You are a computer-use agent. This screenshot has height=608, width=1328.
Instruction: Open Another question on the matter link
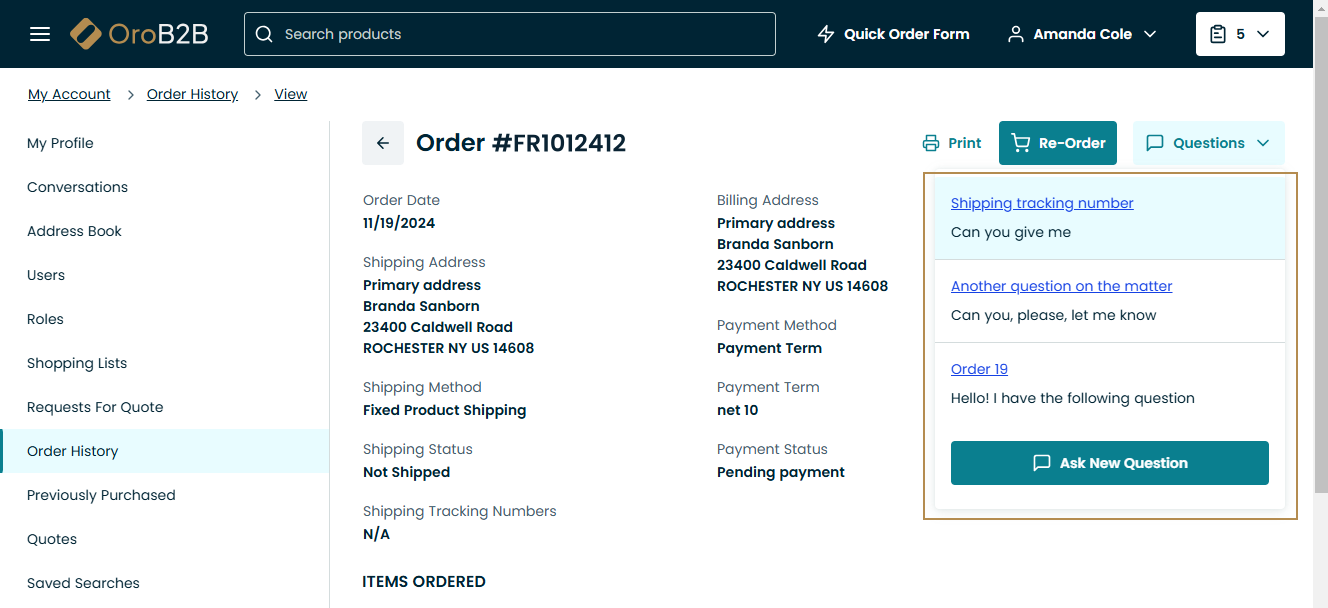pos(1061,286)
